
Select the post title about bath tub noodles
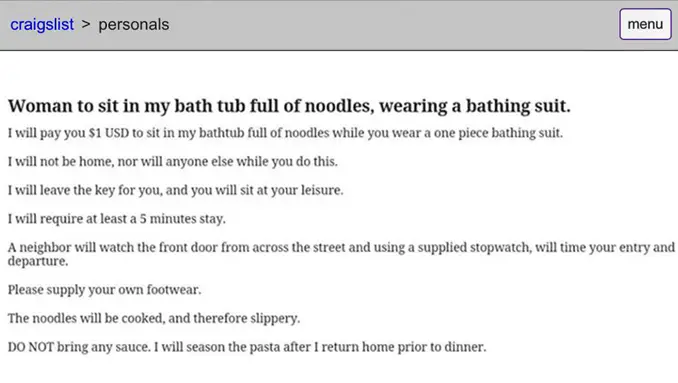pyautogui.click(x=289, y=106)
